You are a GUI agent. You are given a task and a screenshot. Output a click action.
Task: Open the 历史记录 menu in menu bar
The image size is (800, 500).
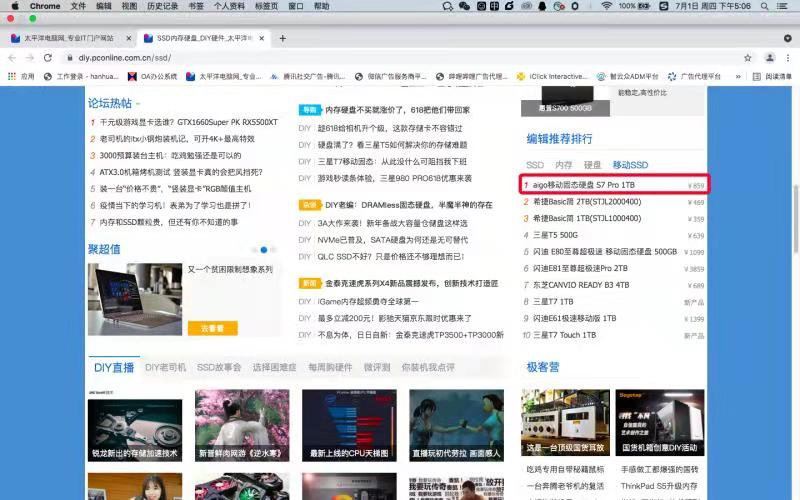click(162, 6)
